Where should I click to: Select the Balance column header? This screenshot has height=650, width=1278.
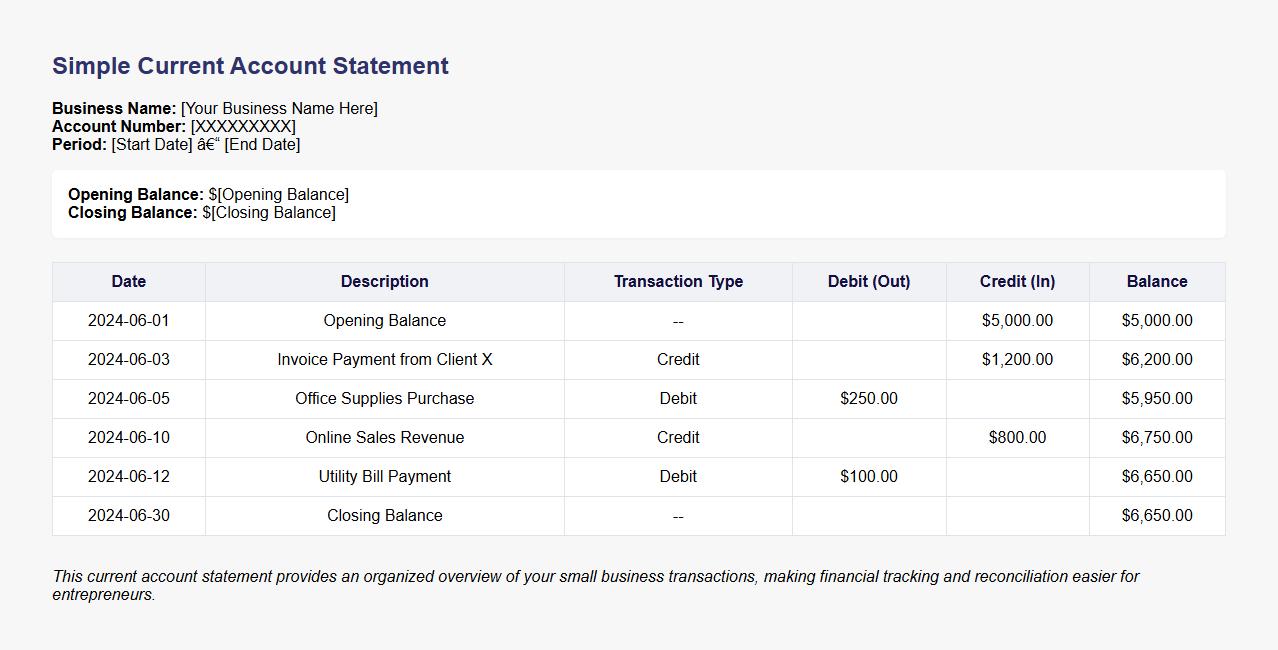click(x=1156, y=281)
